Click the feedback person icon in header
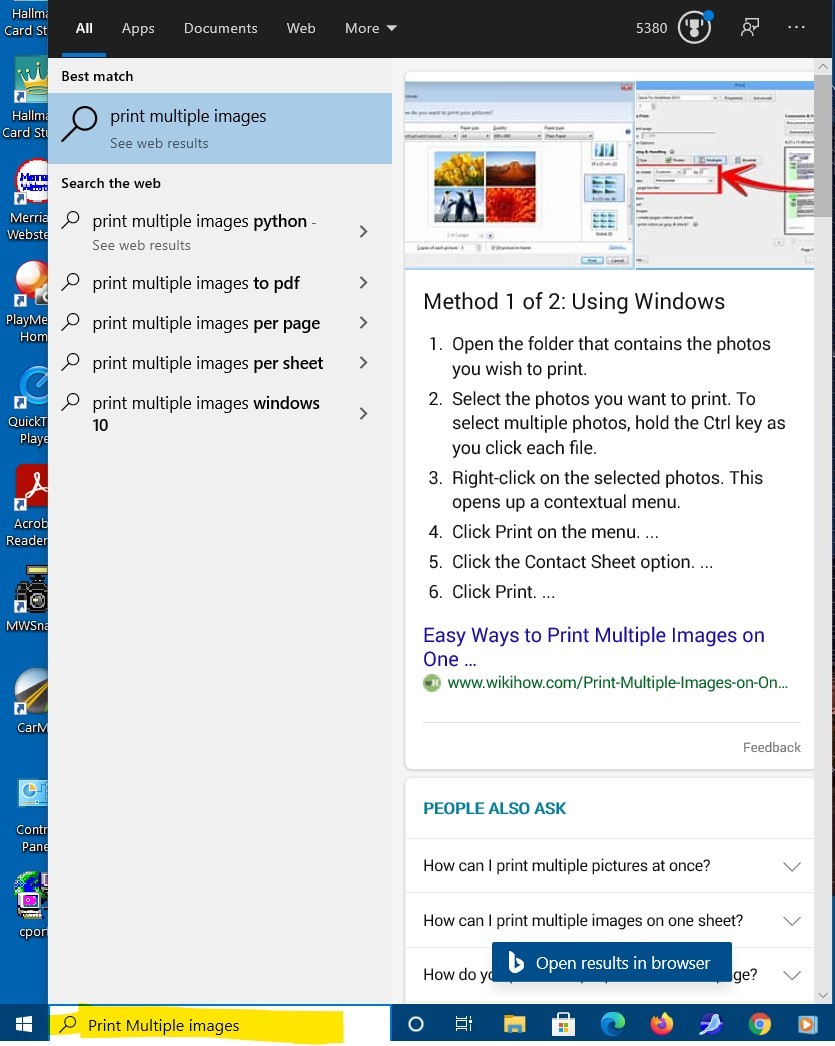The width and height of the screenshot is (835, 1046). click(750, 28)
